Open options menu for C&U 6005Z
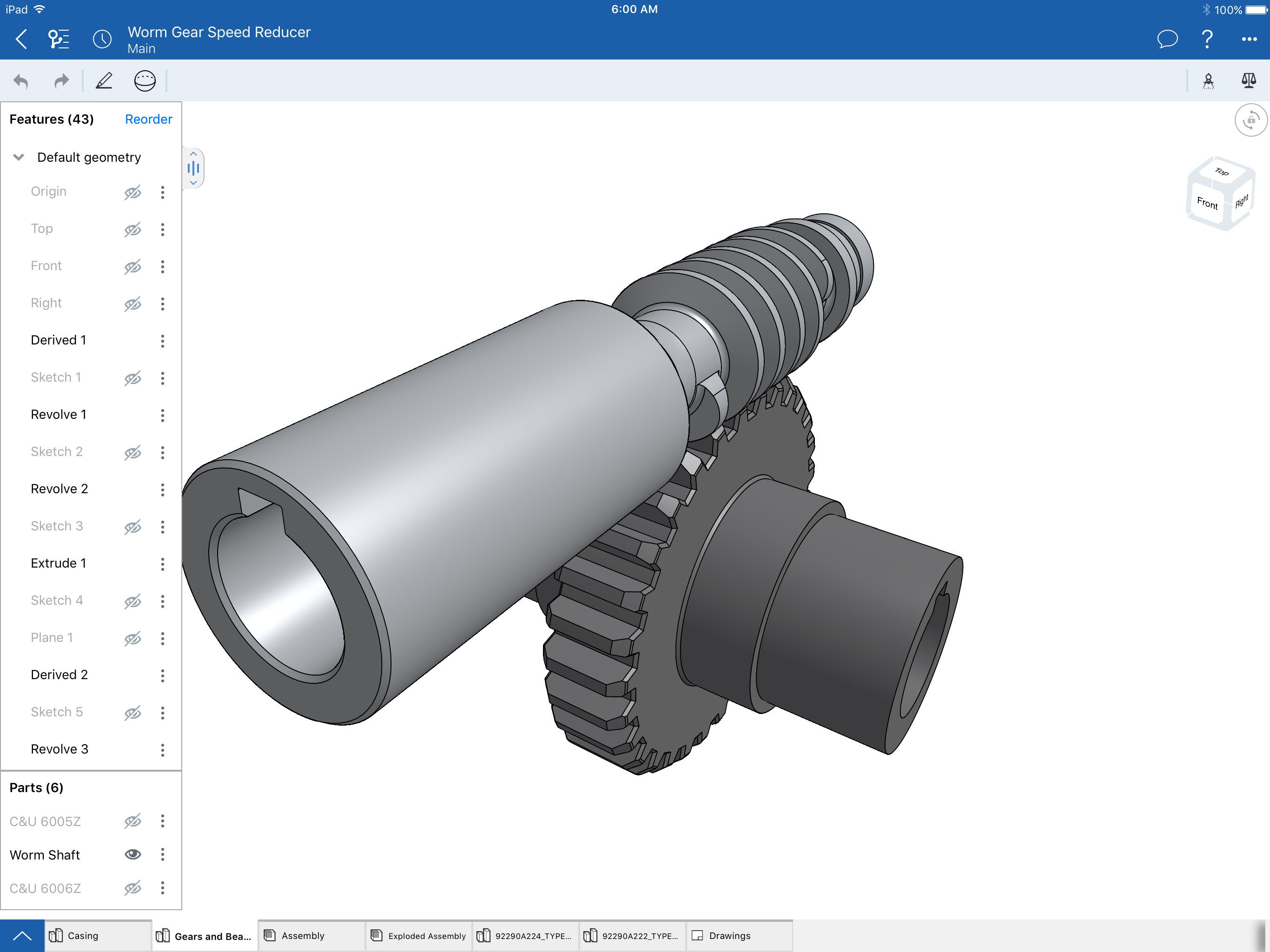The height and width of the screenshot is (952, 1270). pos(163,821)
